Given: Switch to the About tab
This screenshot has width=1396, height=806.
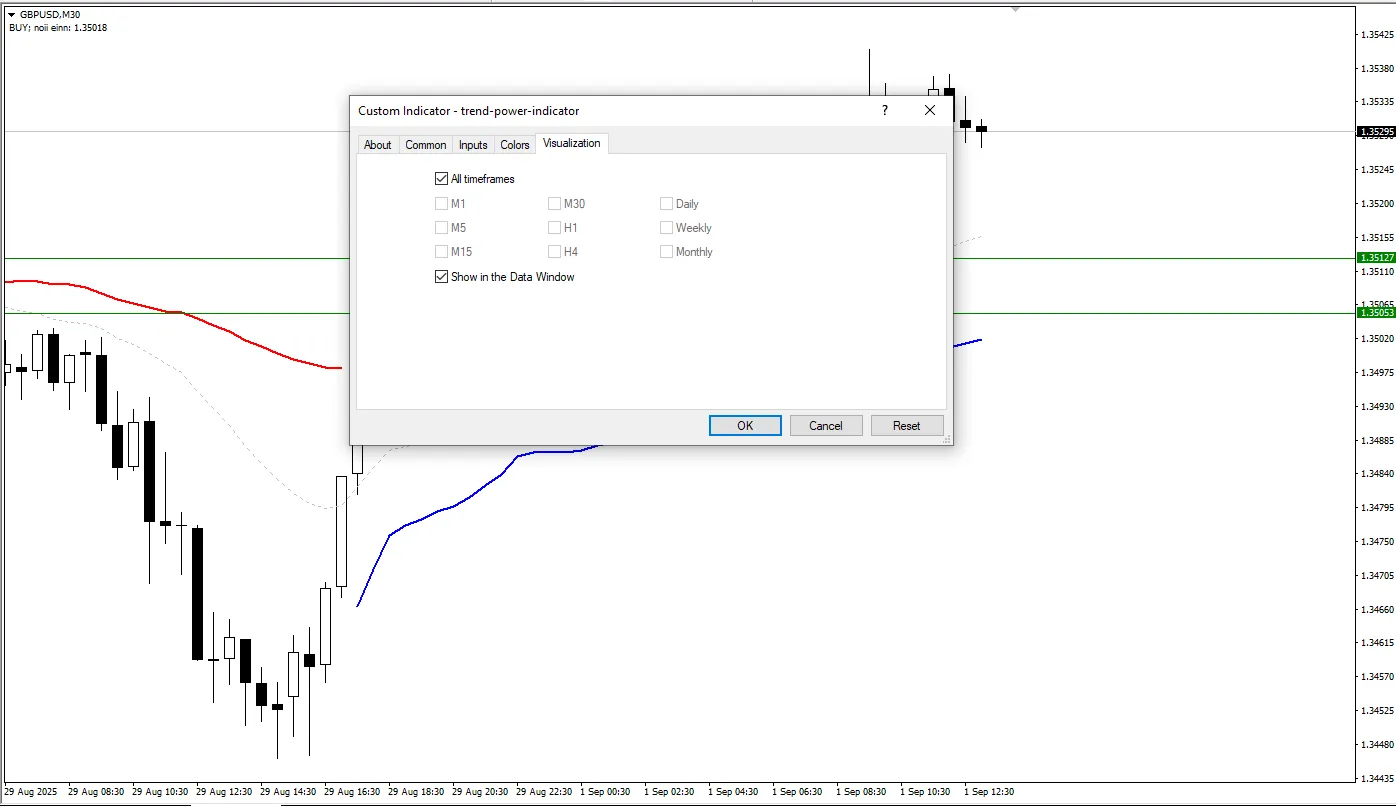Looking at the screenshot, I should pyautogui.click(x=377, y=145).
